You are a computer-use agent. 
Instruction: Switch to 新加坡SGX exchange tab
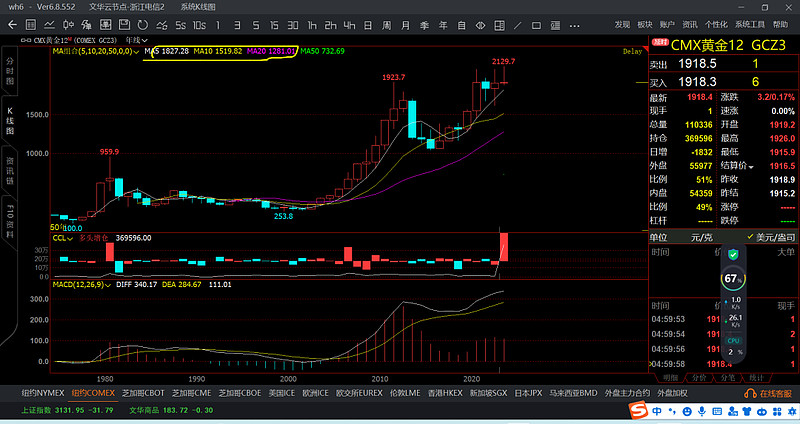coord(488,393)
